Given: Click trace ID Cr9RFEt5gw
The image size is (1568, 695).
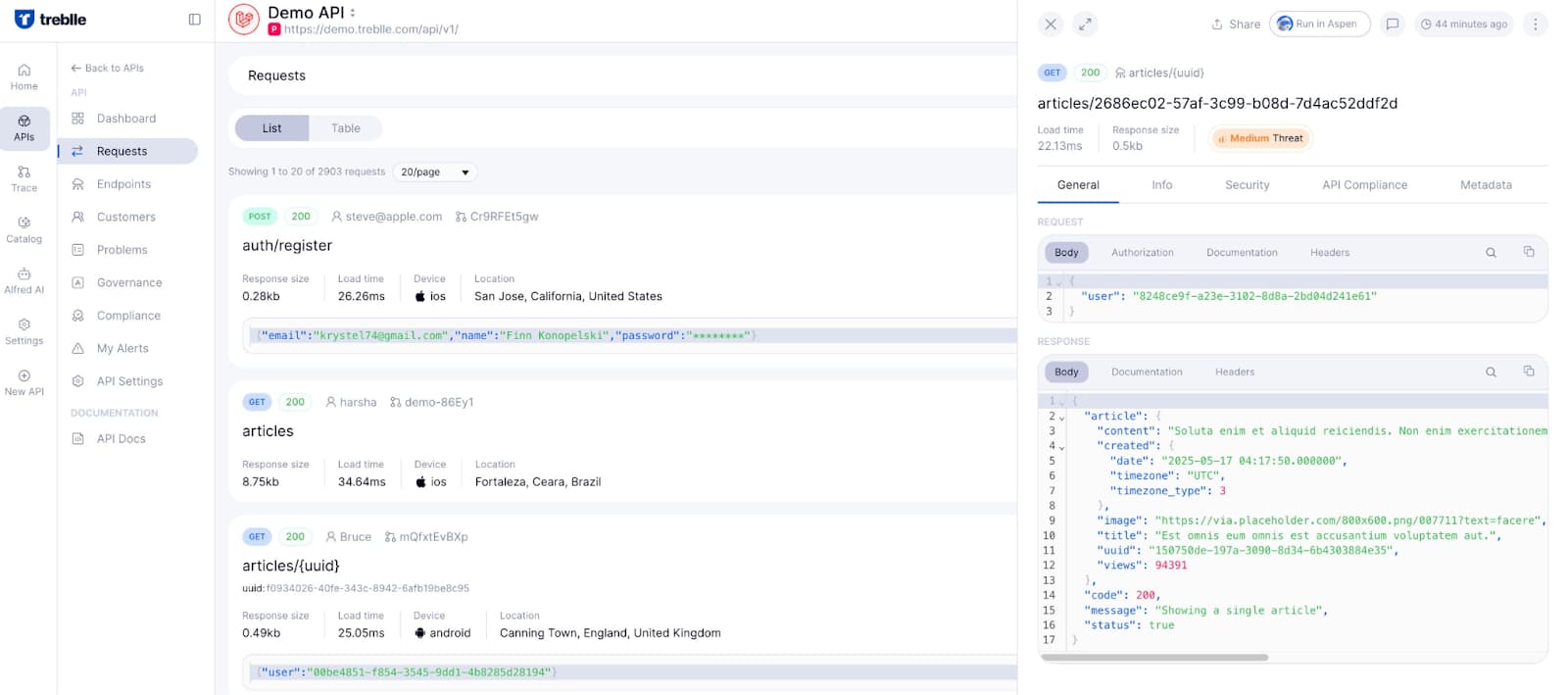Looking at the screenshot, I should (x=497, y=217).
